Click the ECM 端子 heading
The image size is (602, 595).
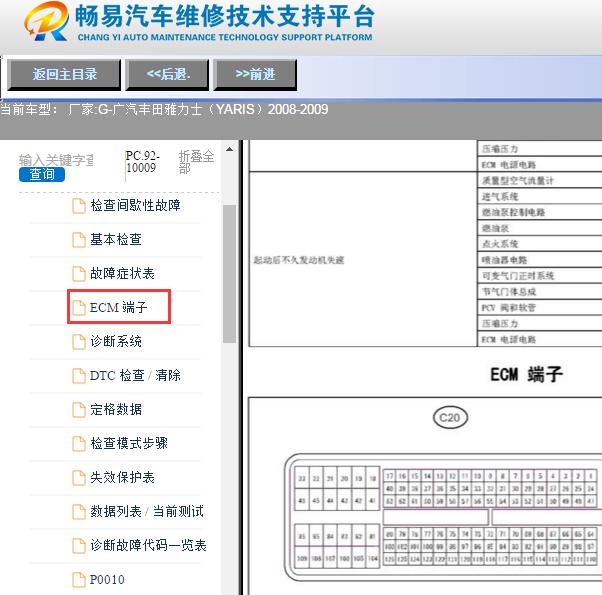(526, 374)
